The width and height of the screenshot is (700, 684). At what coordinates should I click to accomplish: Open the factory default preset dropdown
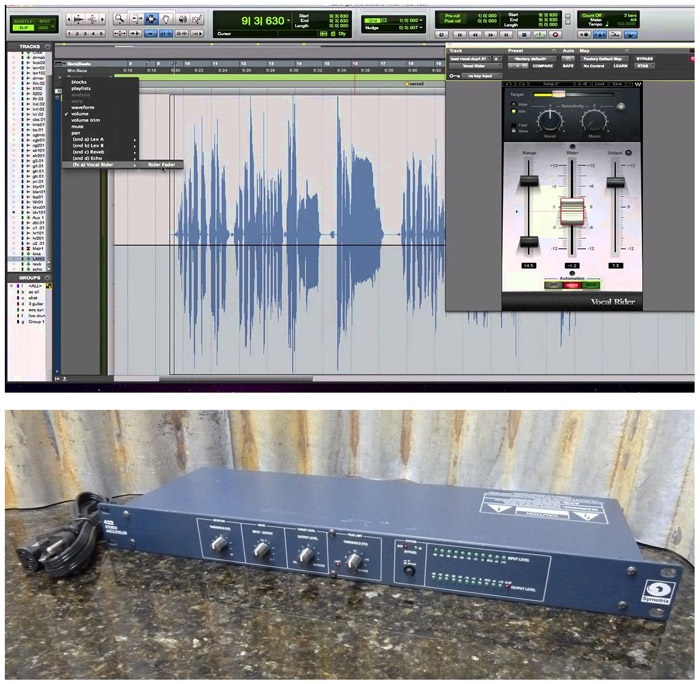click(532, 58)
